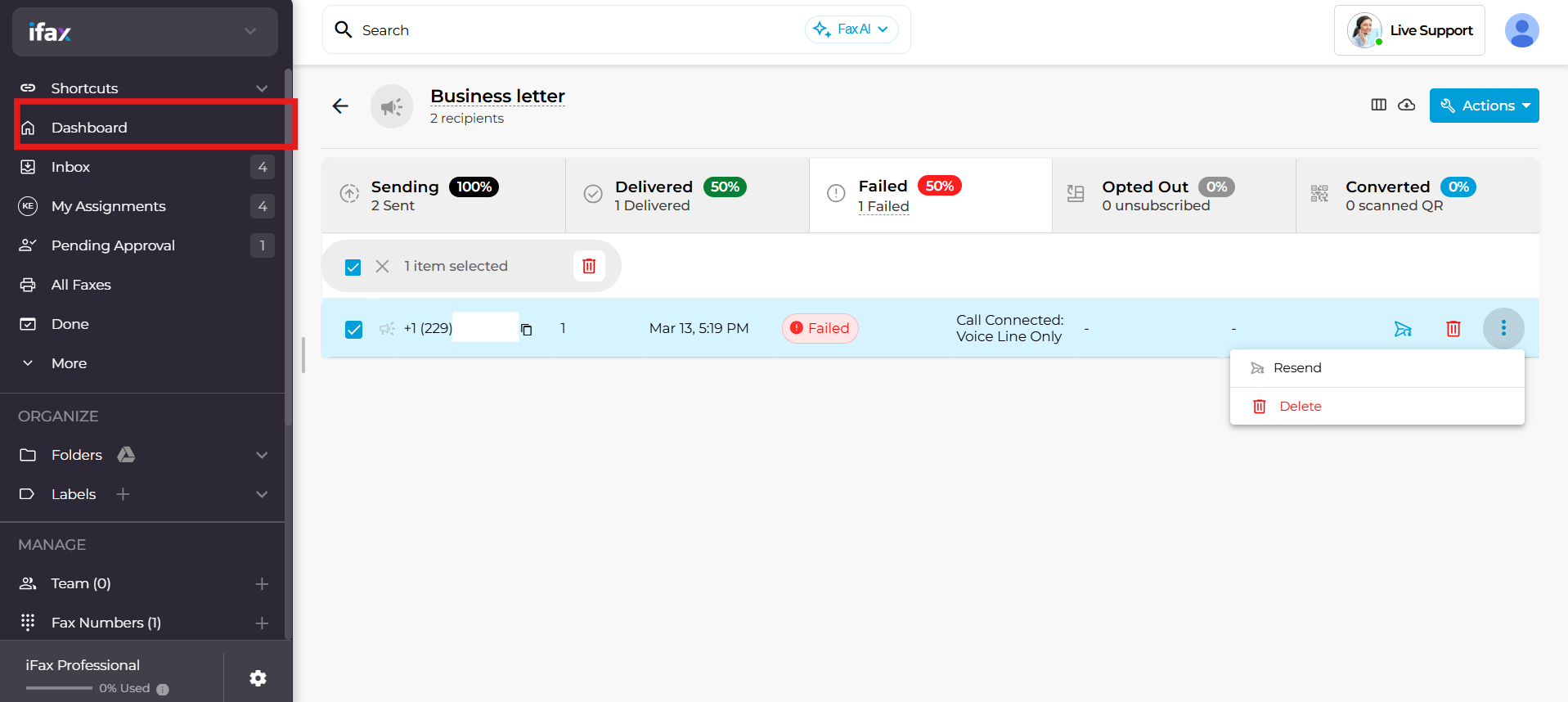The width and height of the screenshot is (1568, 702).
Task: Click the Business letter title
Action: click(x=497, y=96)
